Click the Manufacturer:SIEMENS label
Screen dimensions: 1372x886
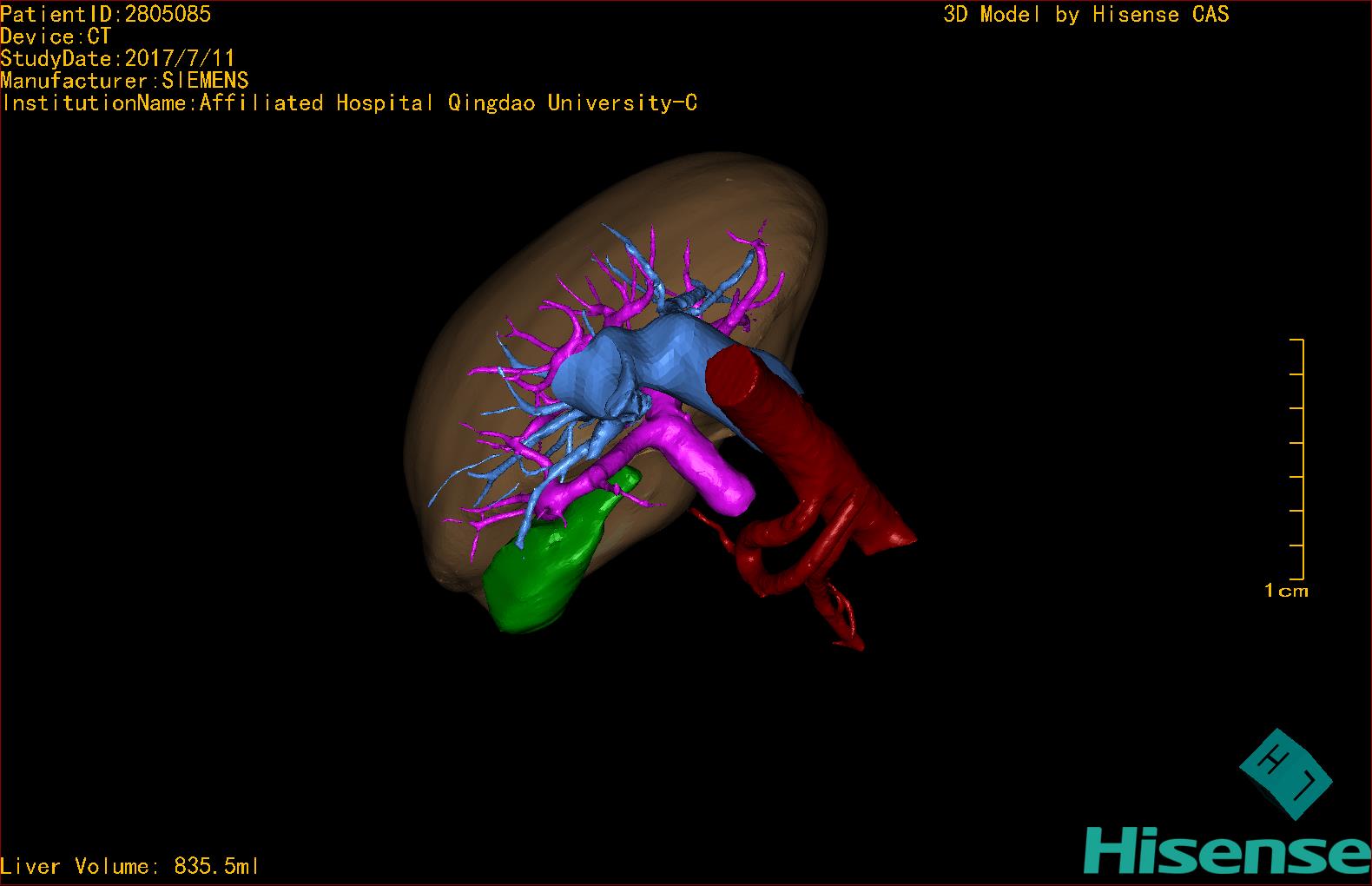[124, 81]
